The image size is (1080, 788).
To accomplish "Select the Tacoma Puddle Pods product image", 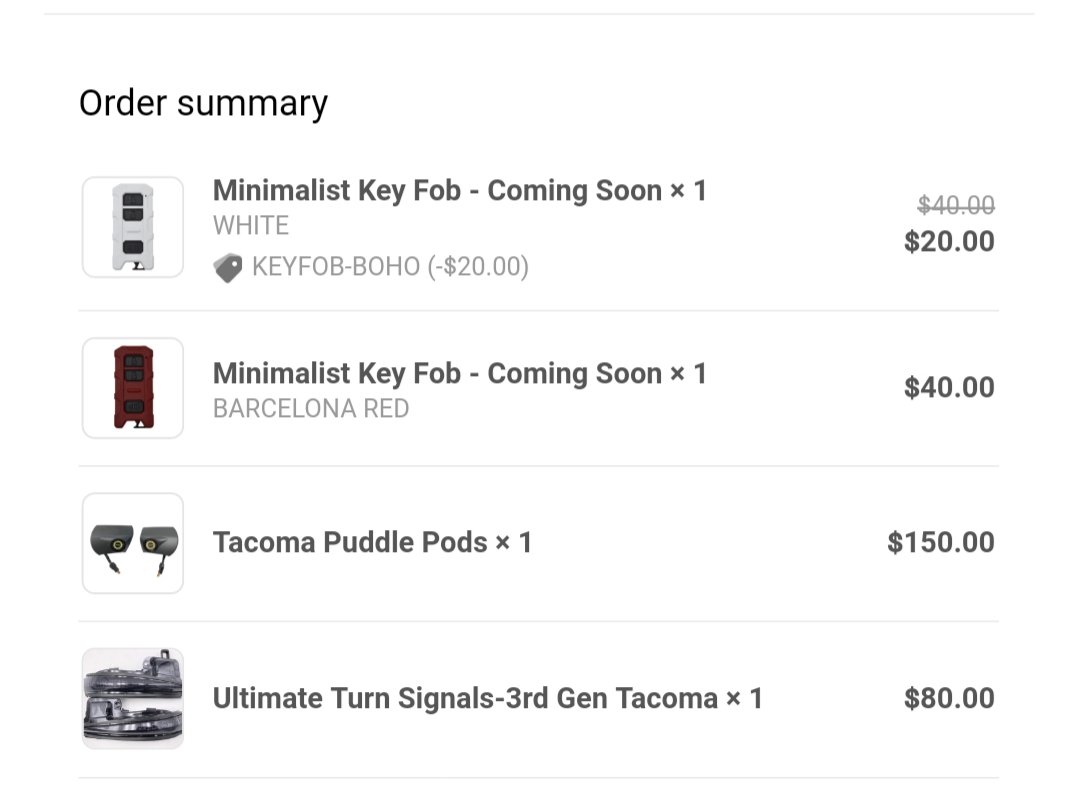I will click(133, 543).
